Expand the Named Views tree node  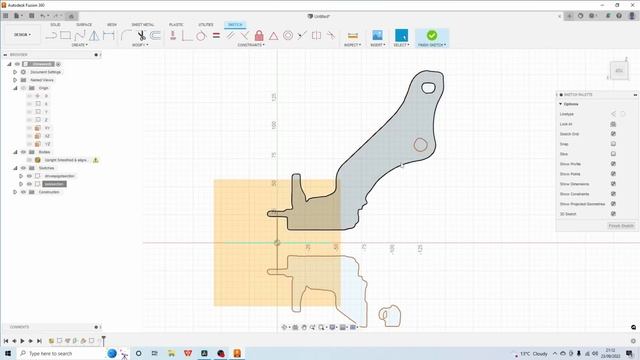click(15, 80)
